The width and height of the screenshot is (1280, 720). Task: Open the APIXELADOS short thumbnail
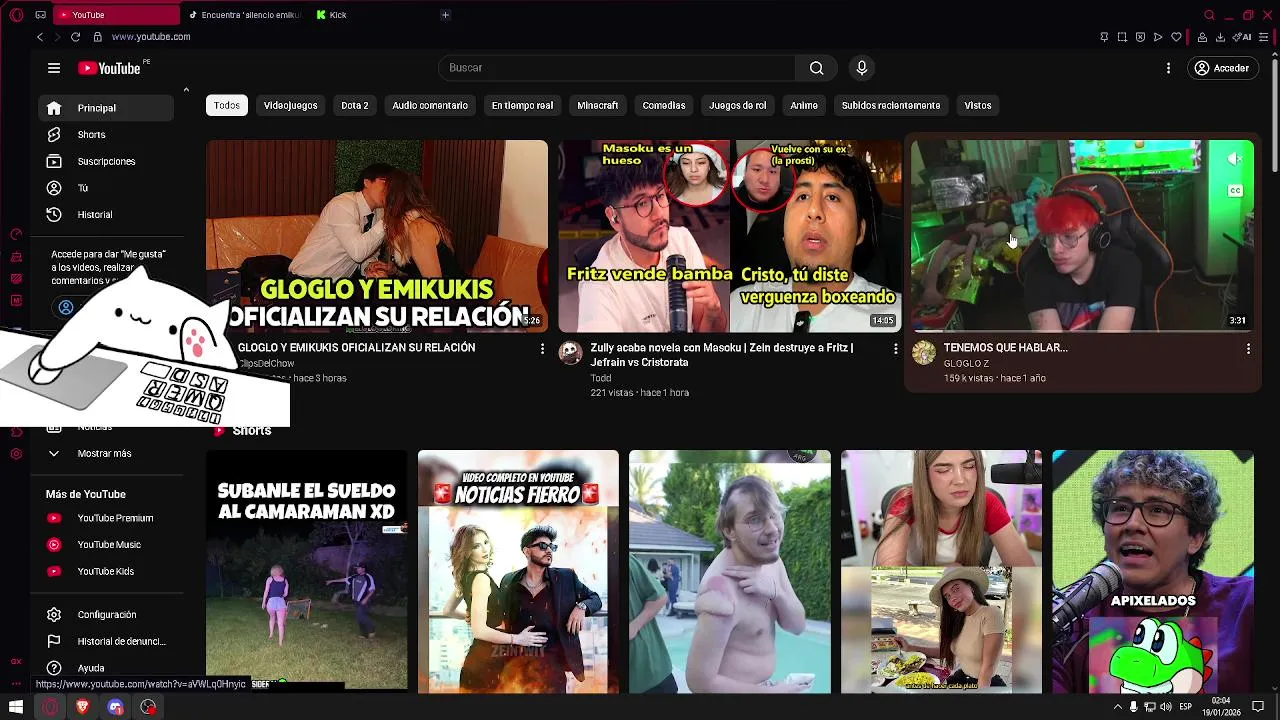pos(1153,571)
